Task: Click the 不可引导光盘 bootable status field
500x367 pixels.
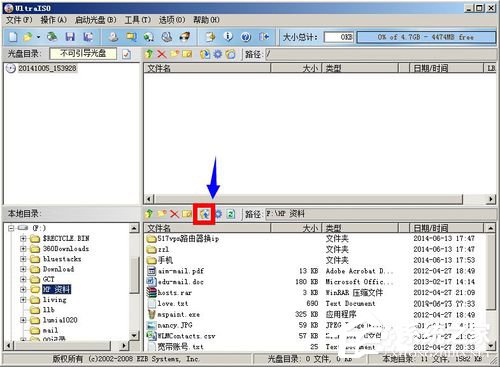Action: pos(83,53)
